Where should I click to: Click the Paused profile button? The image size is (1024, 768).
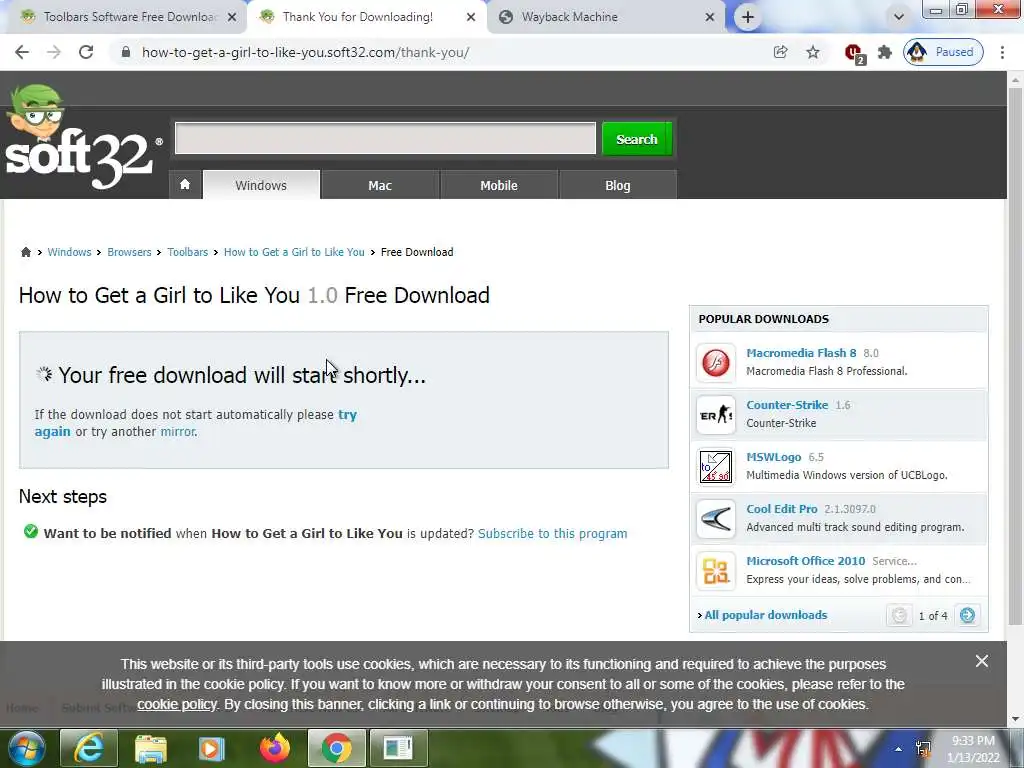point(943,52)
